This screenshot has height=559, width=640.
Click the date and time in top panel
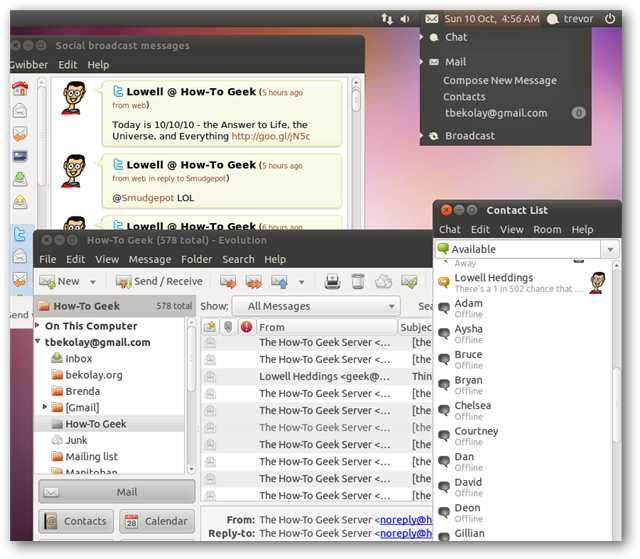tap(491, 19)
